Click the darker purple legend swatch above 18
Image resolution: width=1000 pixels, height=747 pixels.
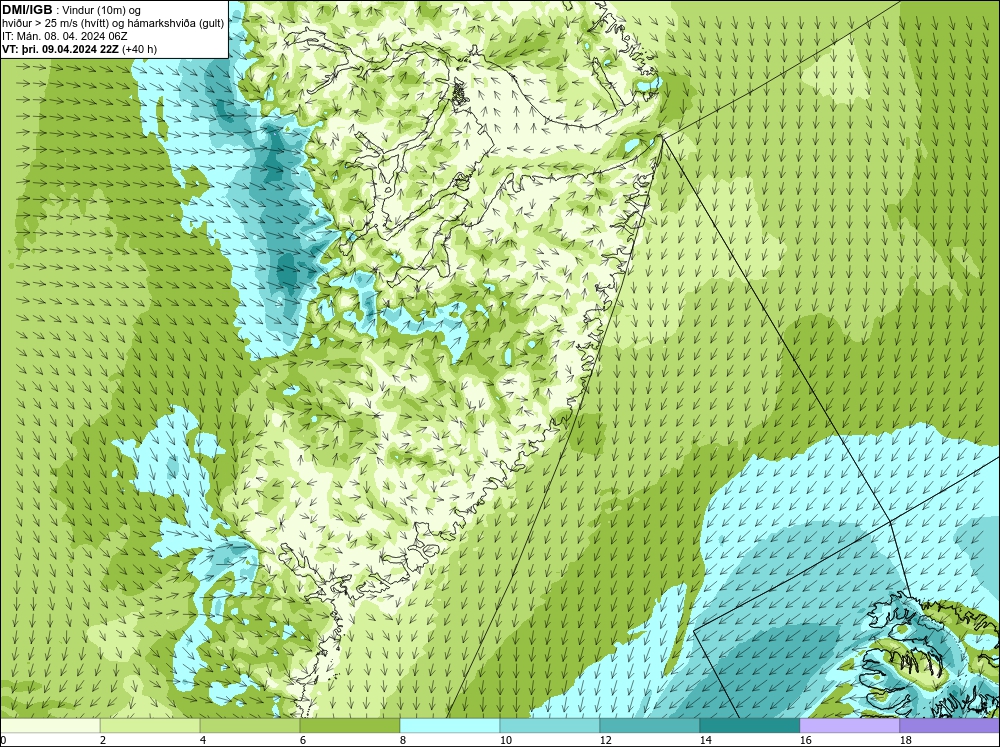(x=950, y=725)
